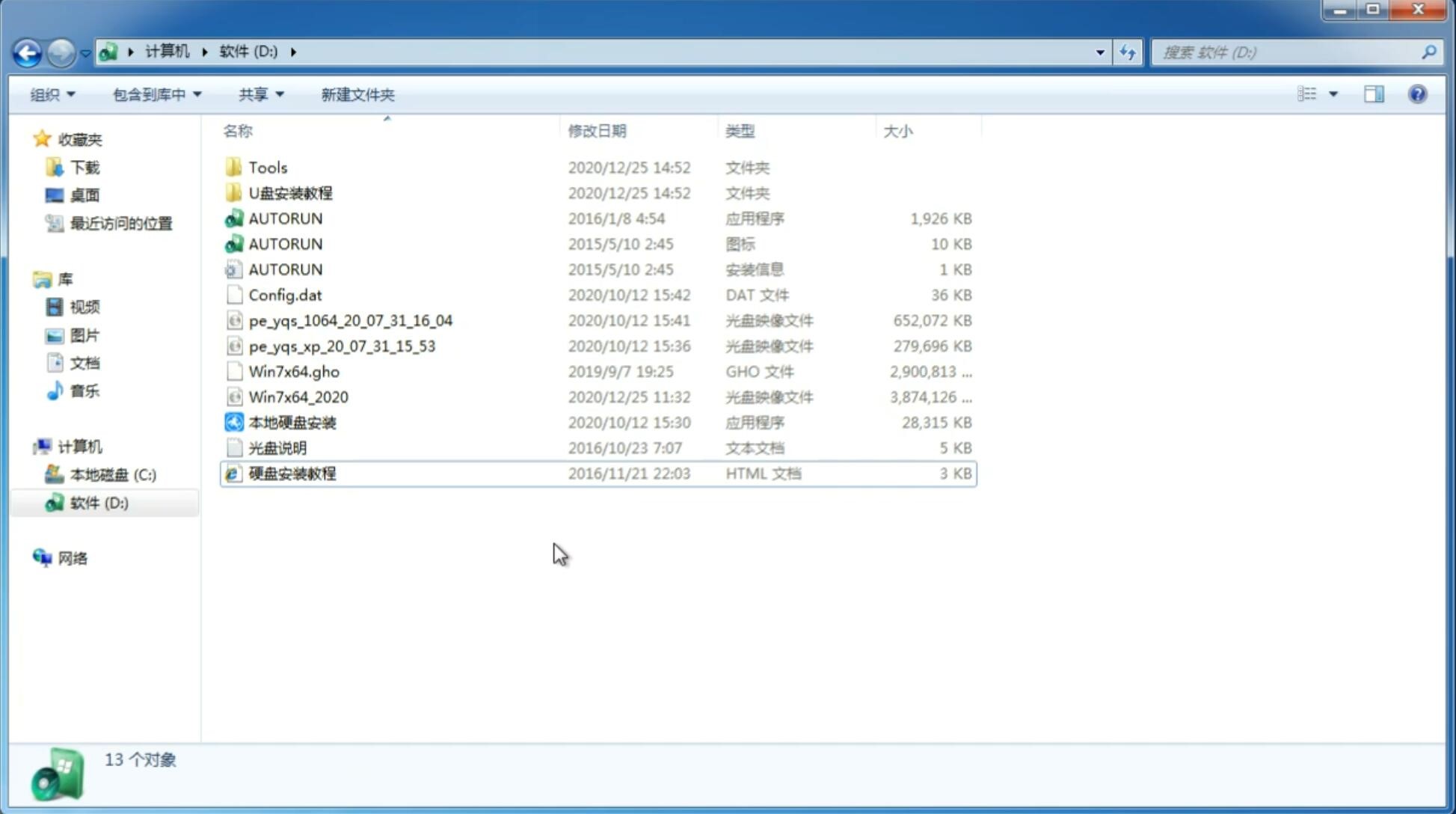Open 光盘说明 text document
The height and width of the screenshot is (814, 1456).
pyautogui.click(x=277, y=448)
